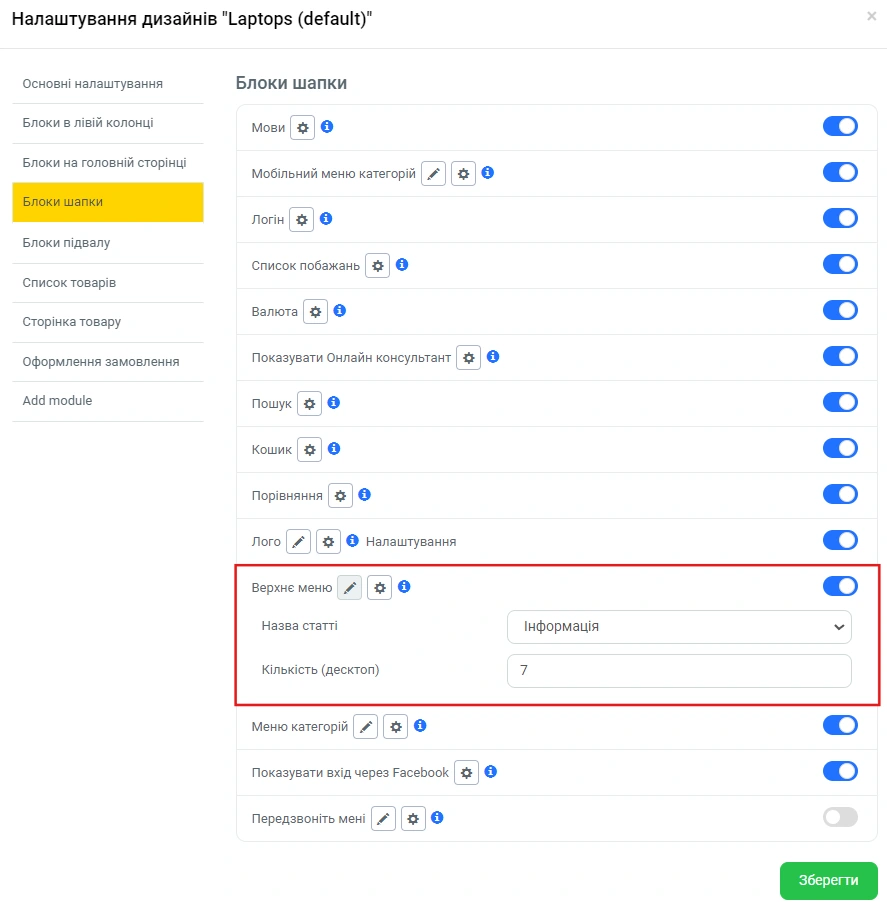887x902 pixels.
Task: Open the Назва статті dropdown
Action: (679, 627)
